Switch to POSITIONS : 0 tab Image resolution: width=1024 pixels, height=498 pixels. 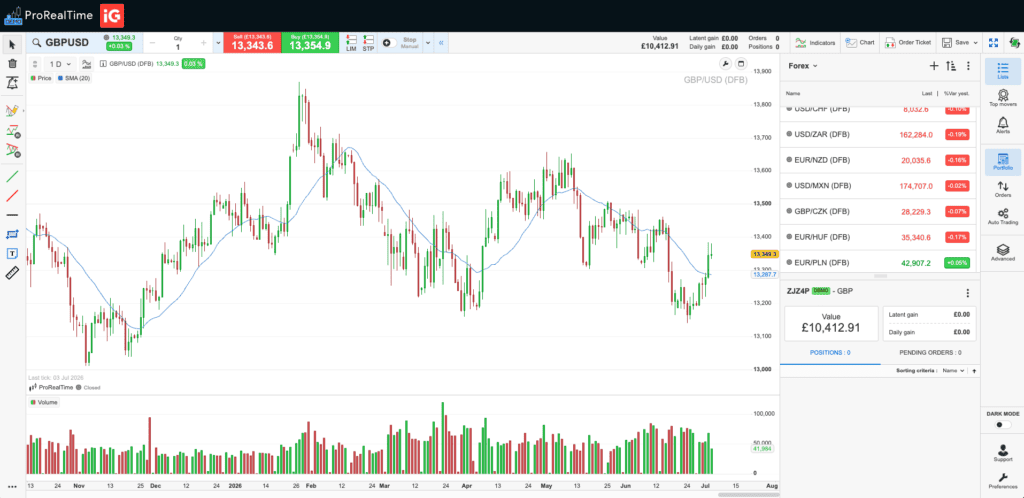829,352
